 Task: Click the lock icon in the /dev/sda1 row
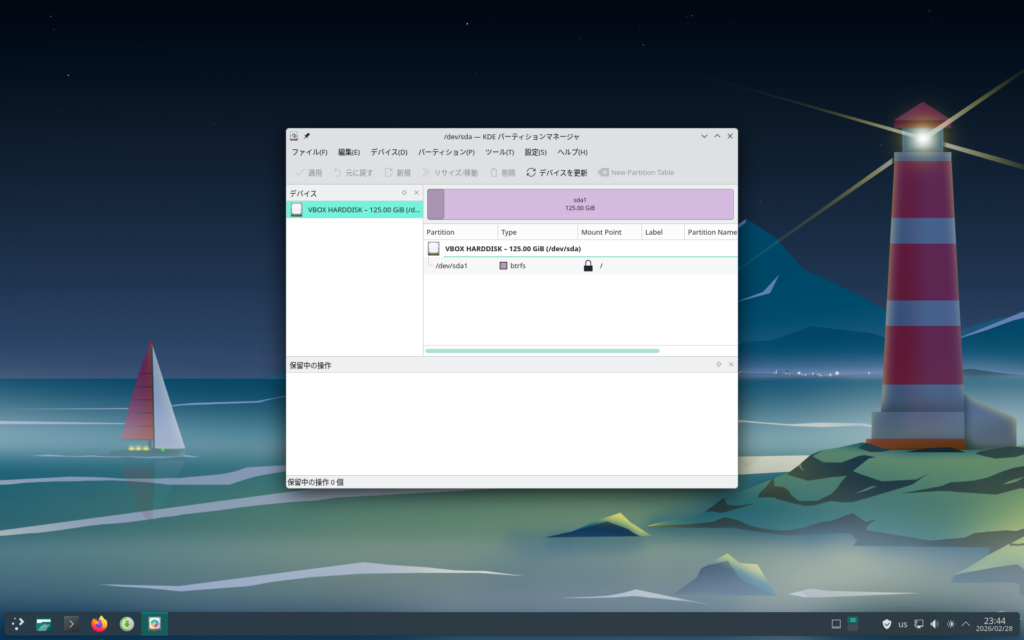[588, 266]
